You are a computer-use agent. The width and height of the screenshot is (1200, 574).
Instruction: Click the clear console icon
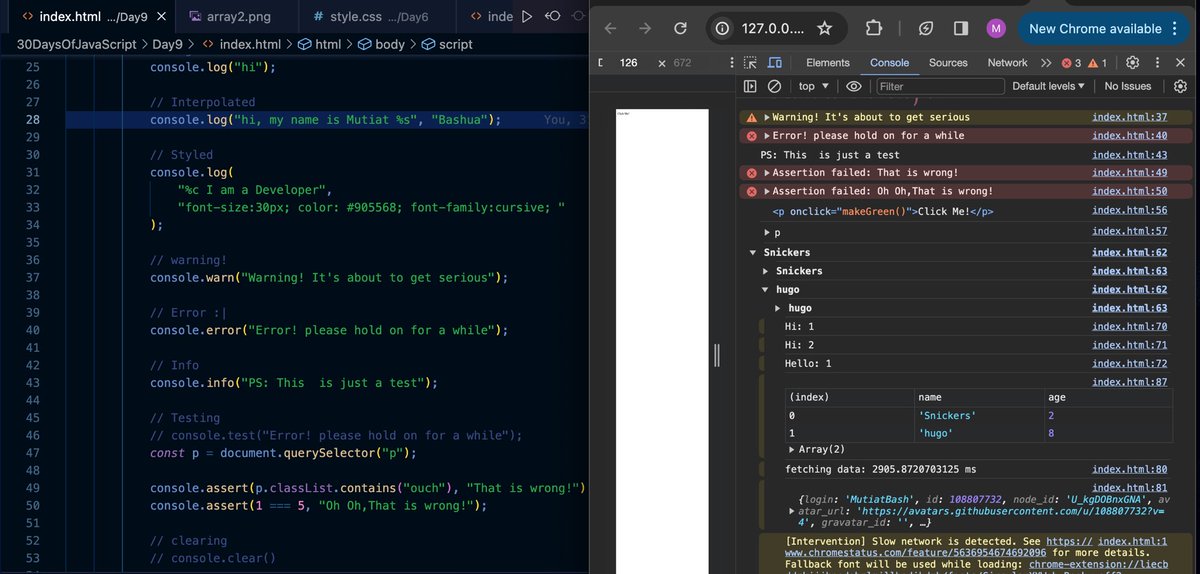(774, 86)
